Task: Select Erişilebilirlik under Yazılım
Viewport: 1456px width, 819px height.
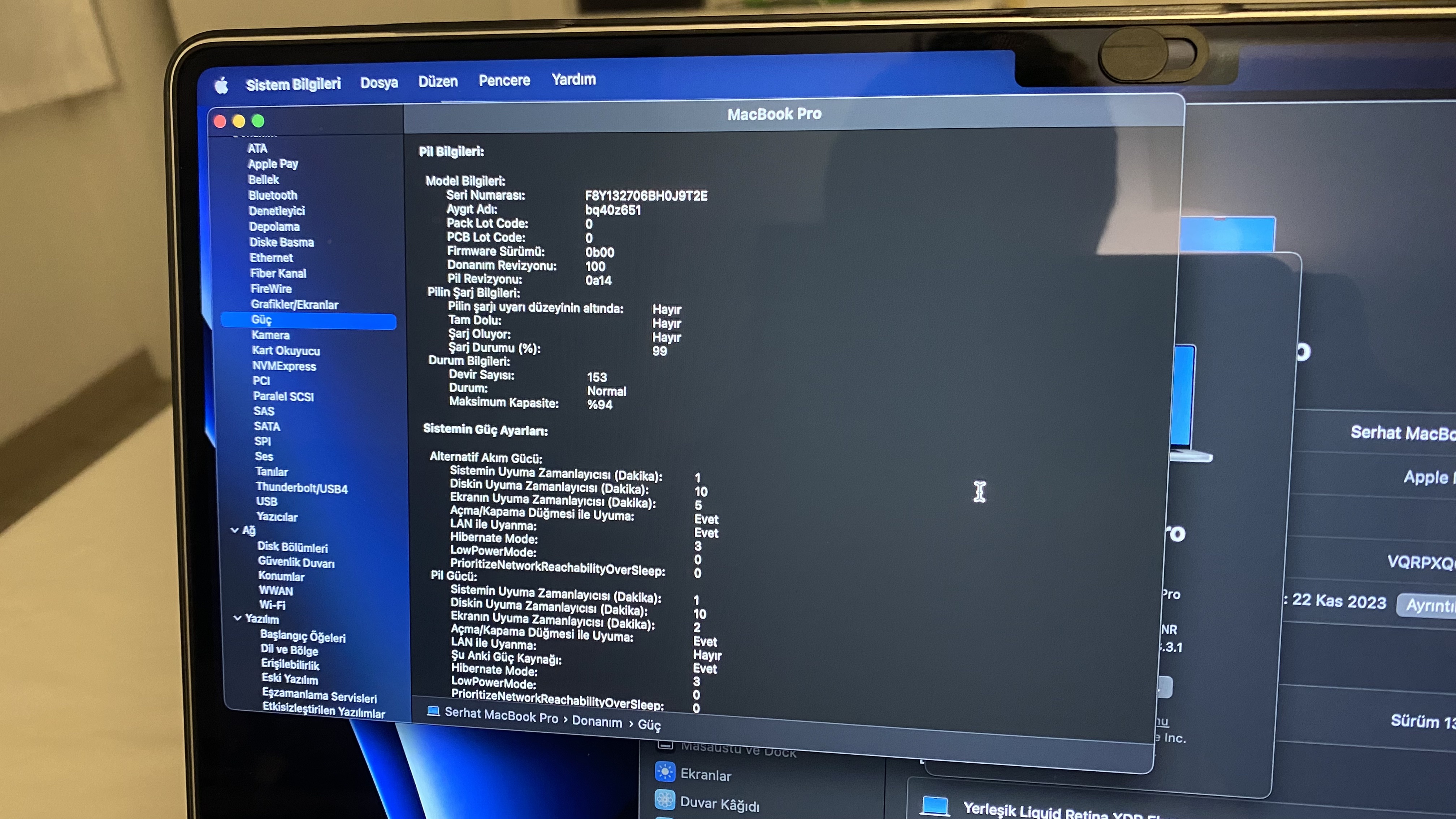Action: coord(291,665)
